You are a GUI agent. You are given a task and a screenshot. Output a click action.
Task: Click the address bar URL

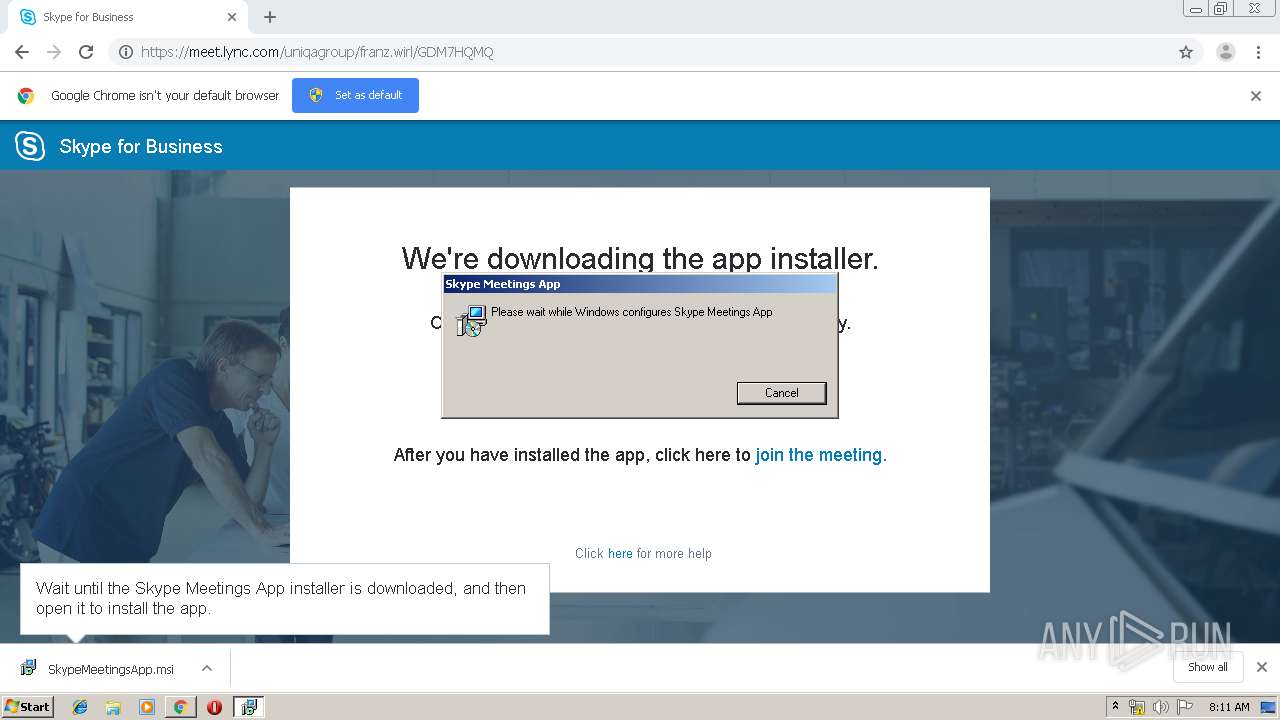(317, 52)
